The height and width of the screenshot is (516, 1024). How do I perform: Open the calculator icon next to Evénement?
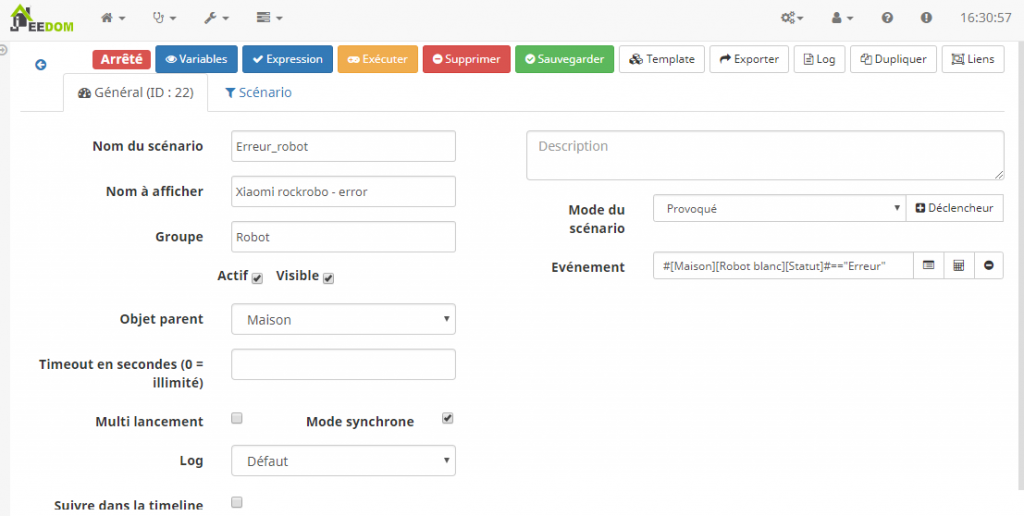click(959, 265)
